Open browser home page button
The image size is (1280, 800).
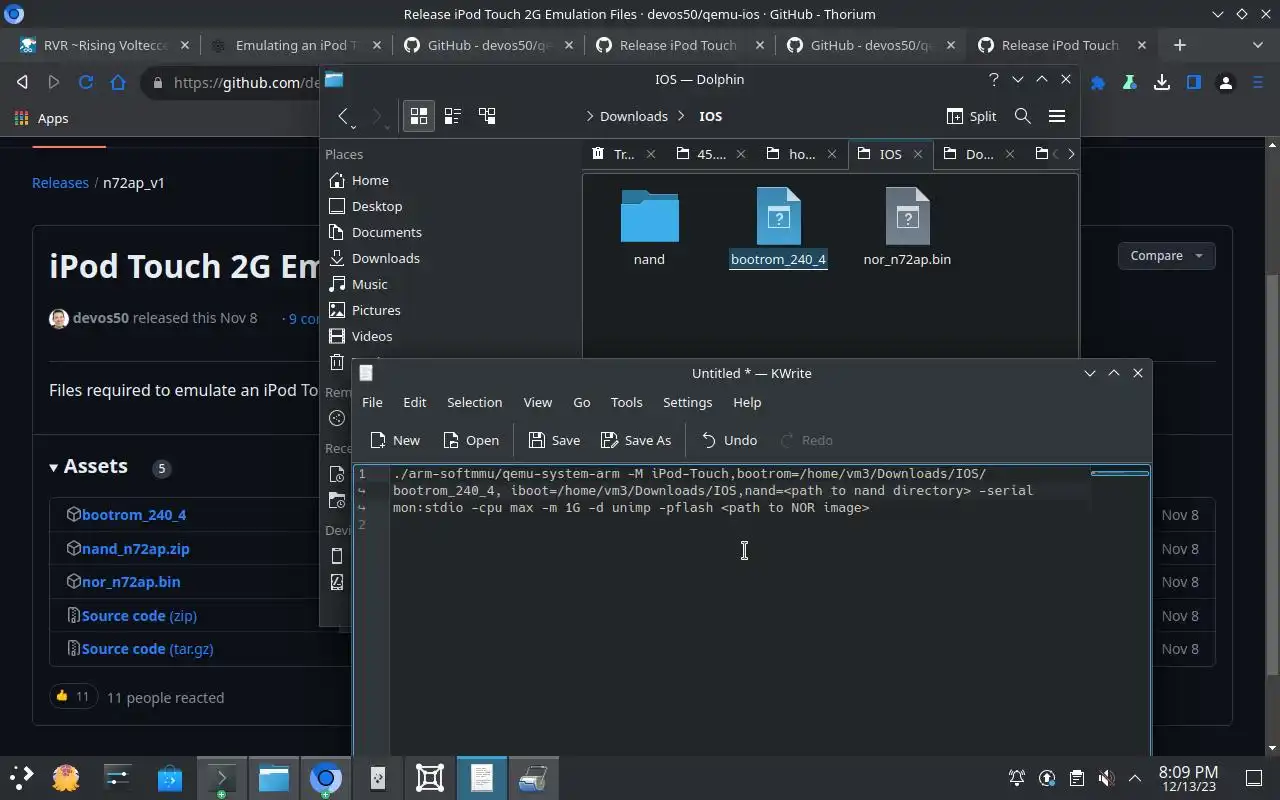click(x=118, y=83)
